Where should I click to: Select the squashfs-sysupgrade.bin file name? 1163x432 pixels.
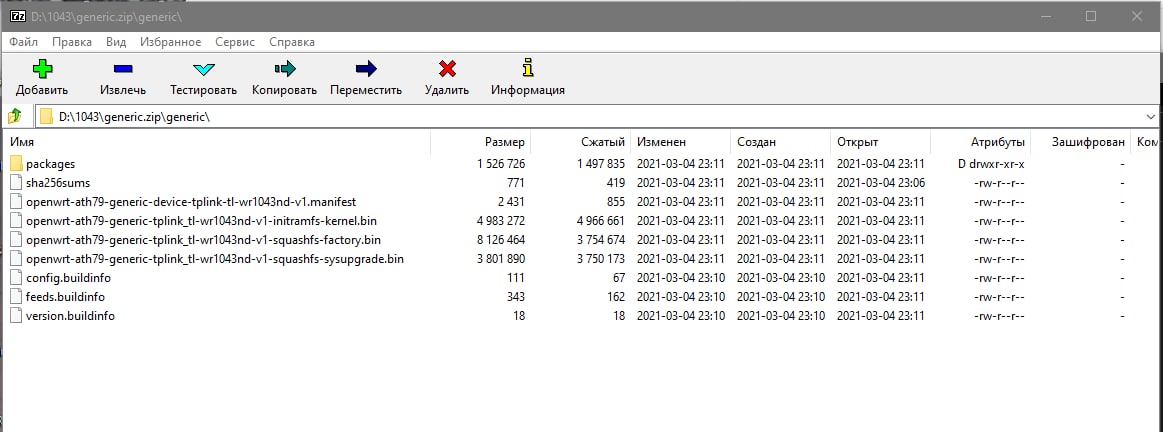(x=214, y=259)
